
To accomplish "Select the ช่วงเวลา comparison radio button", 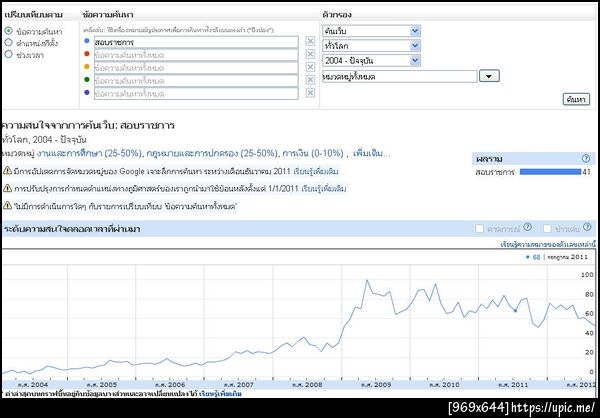I will point(10,56).
